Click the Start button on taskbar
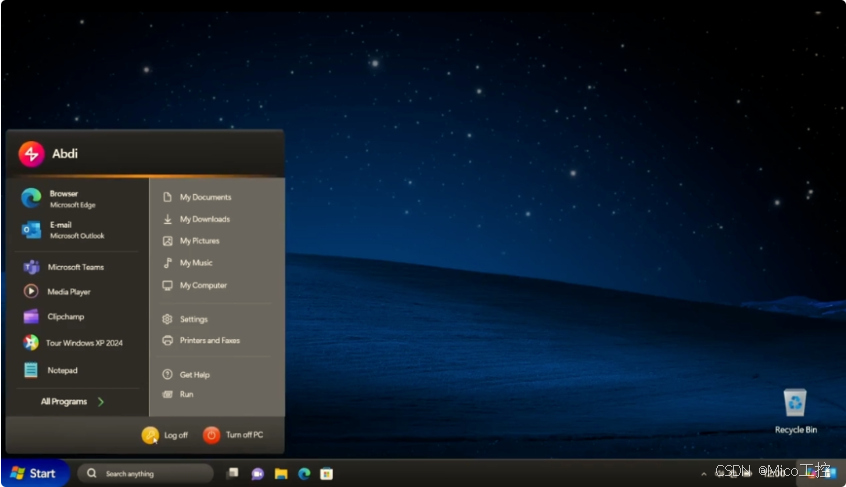846x487 pixels. pos(35,473)
